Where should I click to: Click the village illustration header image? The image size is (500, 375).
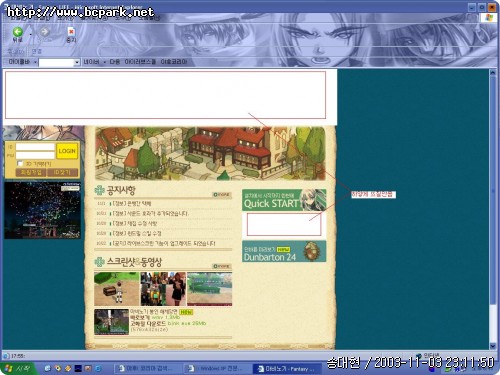point(210,153)
